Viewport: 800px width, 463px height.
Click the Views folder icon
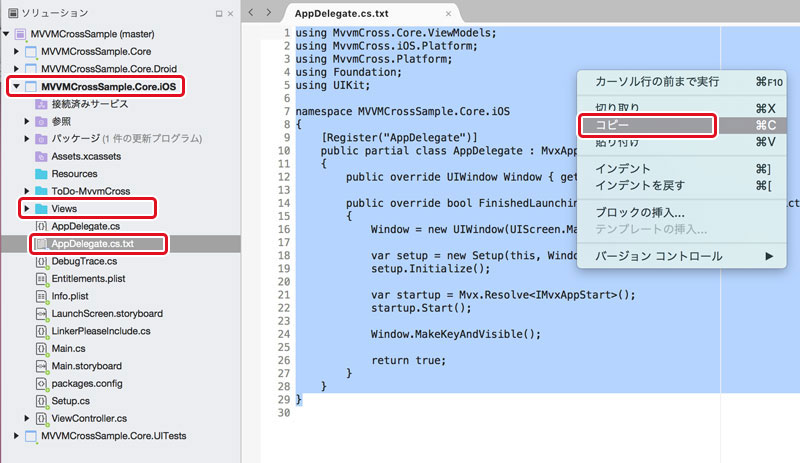point(41,209)
